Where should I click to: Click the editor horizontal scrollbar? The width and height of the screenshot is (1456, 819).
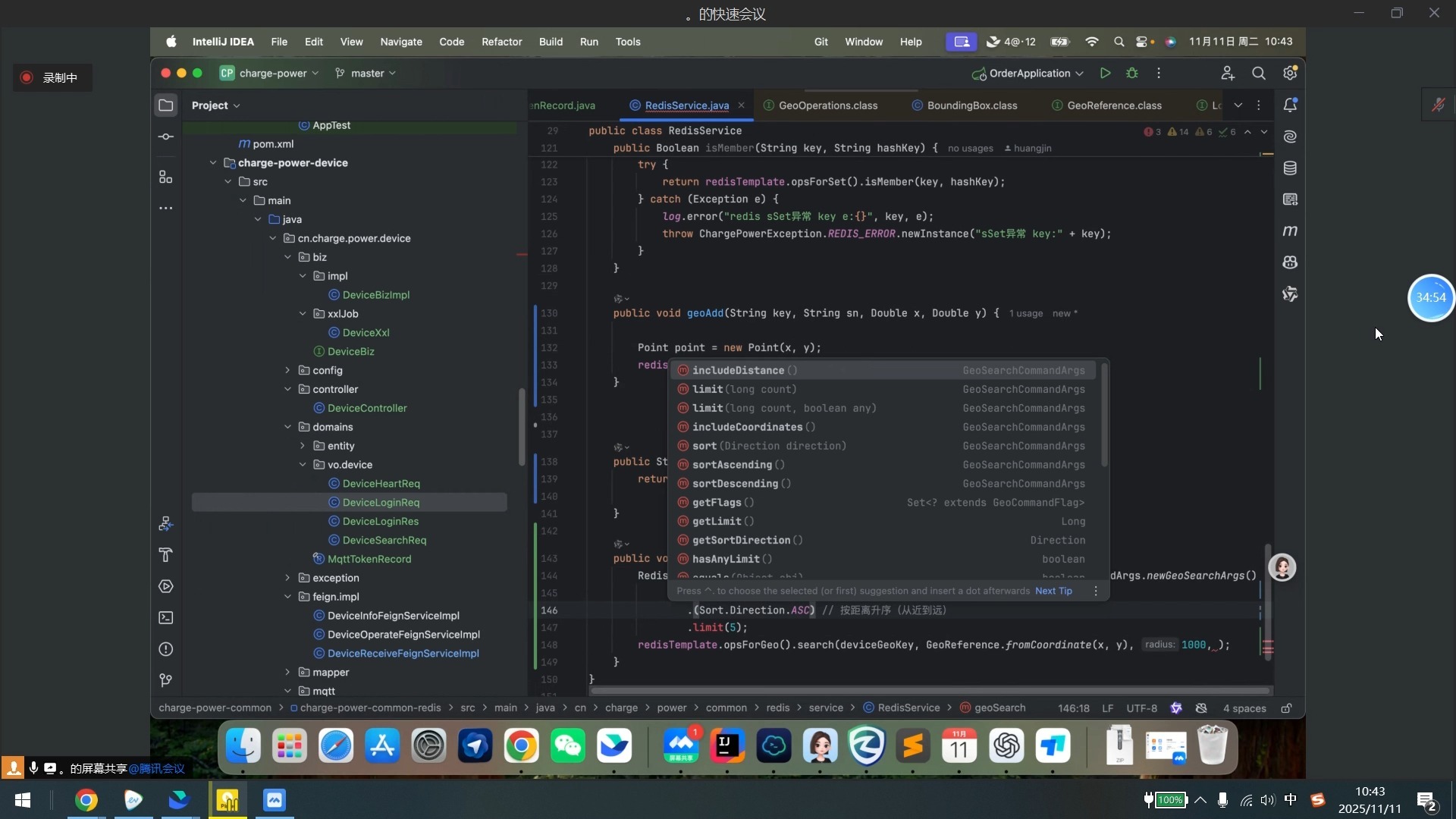pos(929,691)
